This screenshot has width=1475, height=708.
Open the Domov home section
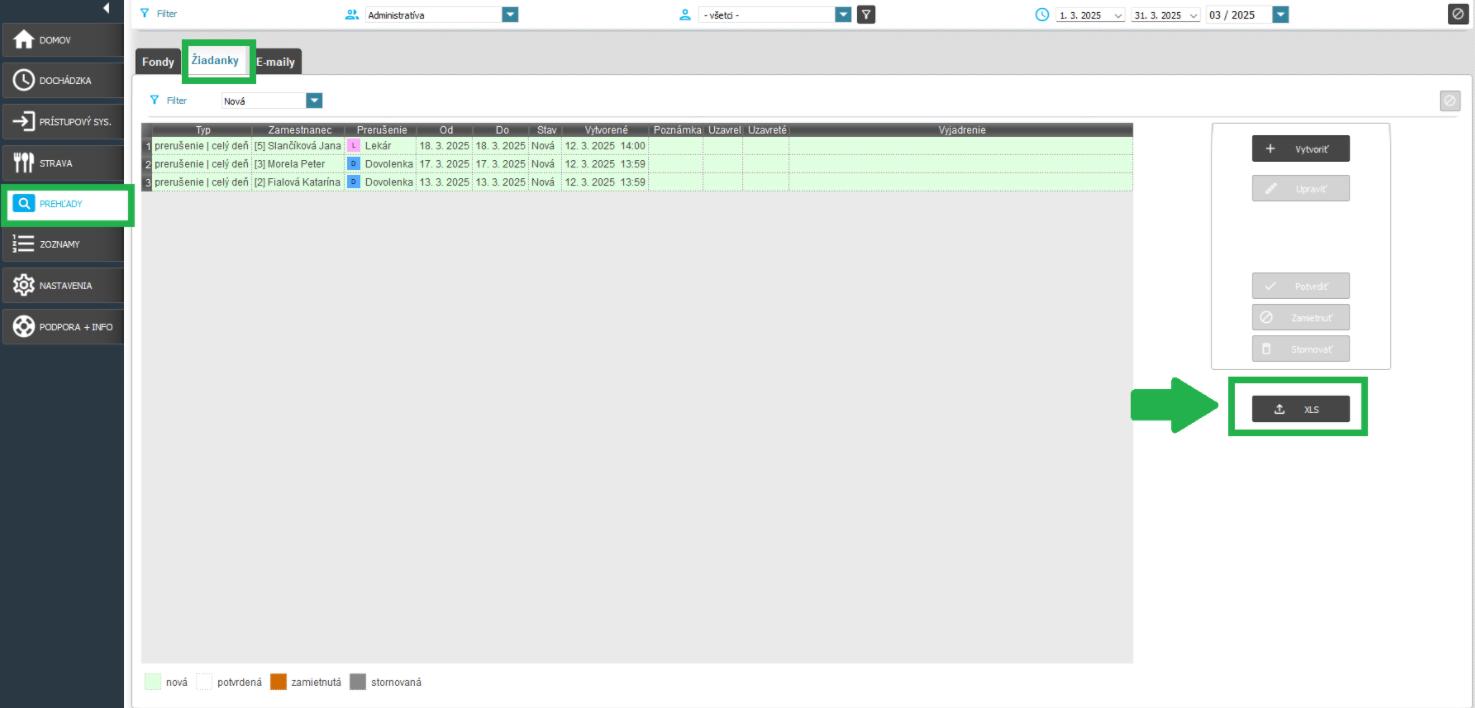point(62,40)
